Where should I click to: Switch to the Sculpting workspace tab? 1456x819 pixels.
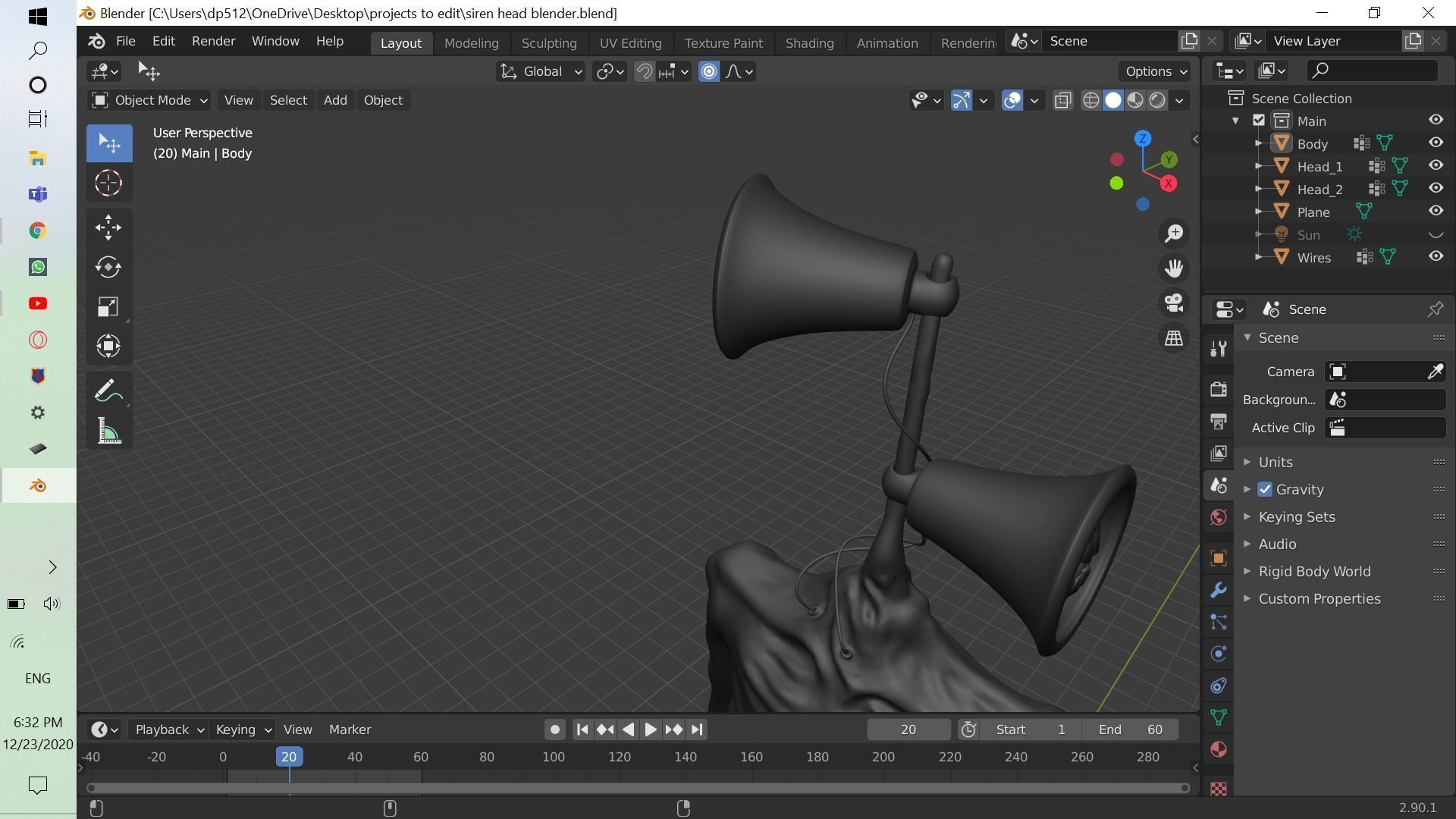549,43
